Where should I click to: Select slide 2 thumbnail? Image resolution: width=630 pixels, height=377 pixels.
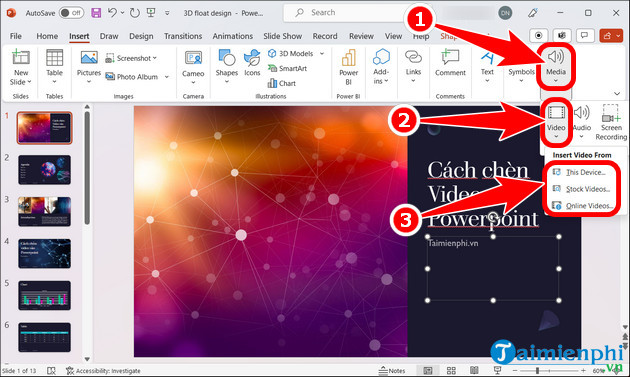(x=44, y=170)
